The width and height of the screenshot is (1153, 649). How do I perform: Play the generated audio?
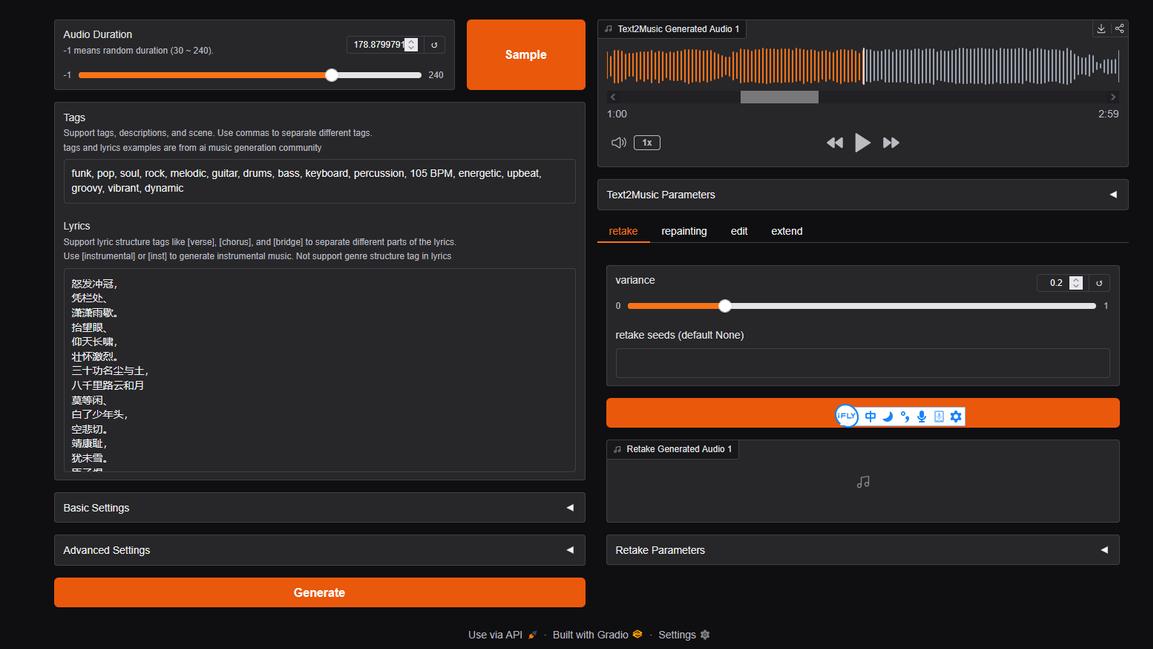pyautogui.click(x=863, y=143)
